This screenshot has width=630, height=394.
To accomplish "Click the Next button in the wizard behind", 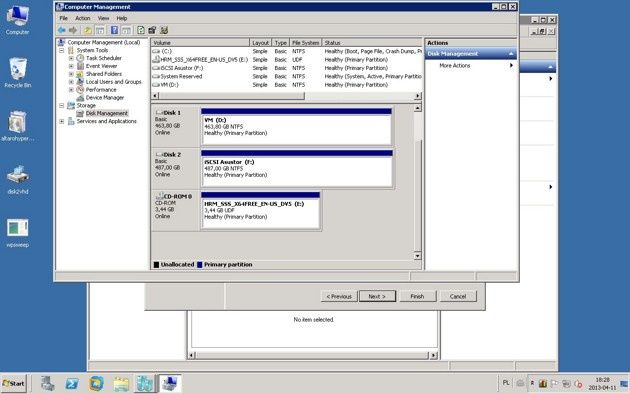I will coord(377,296).
